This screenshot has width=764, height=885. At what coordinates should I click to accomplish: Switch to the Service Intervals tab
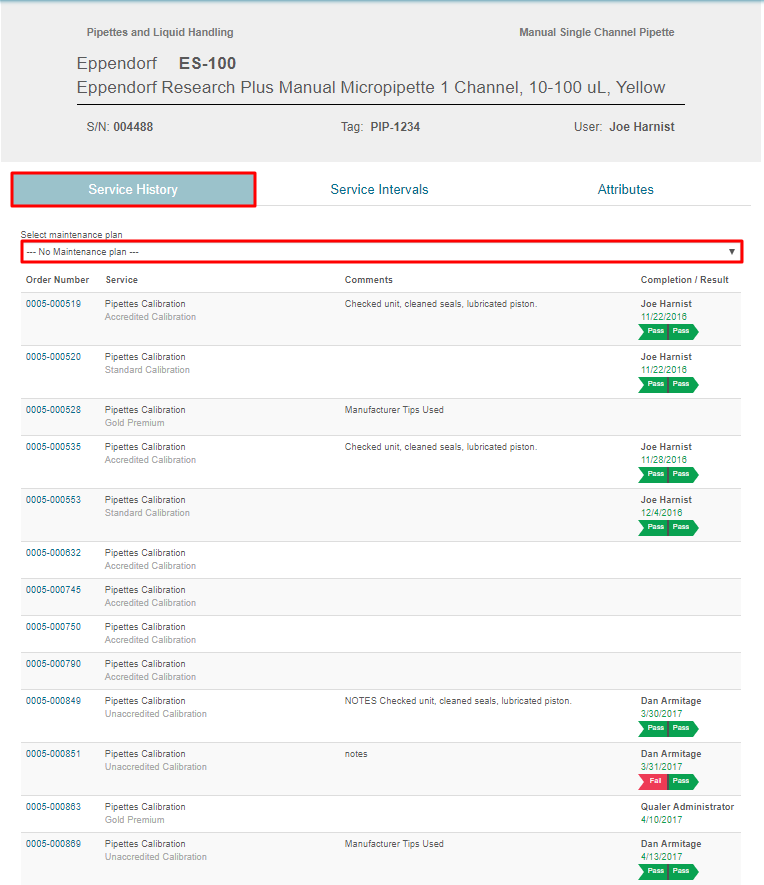tap(379, 190)
